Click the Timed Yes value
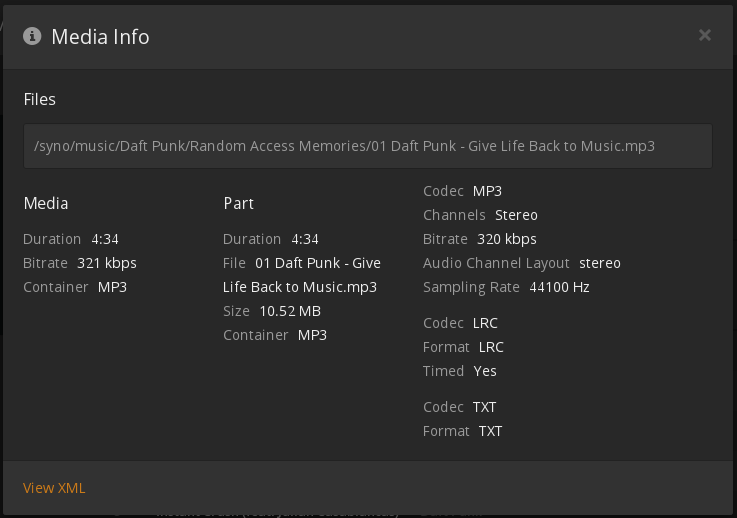This screenshot has width=737, height=518. pyautogui.click(x=485, y=371)
